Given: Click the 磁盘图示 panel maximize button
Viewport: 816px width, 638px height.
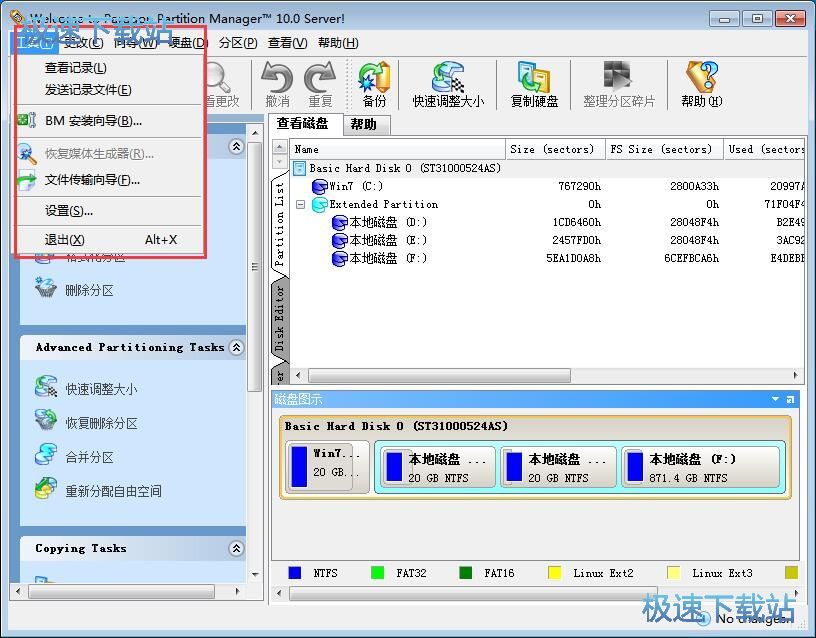Looking at the screenshot, I should point(790,399).
